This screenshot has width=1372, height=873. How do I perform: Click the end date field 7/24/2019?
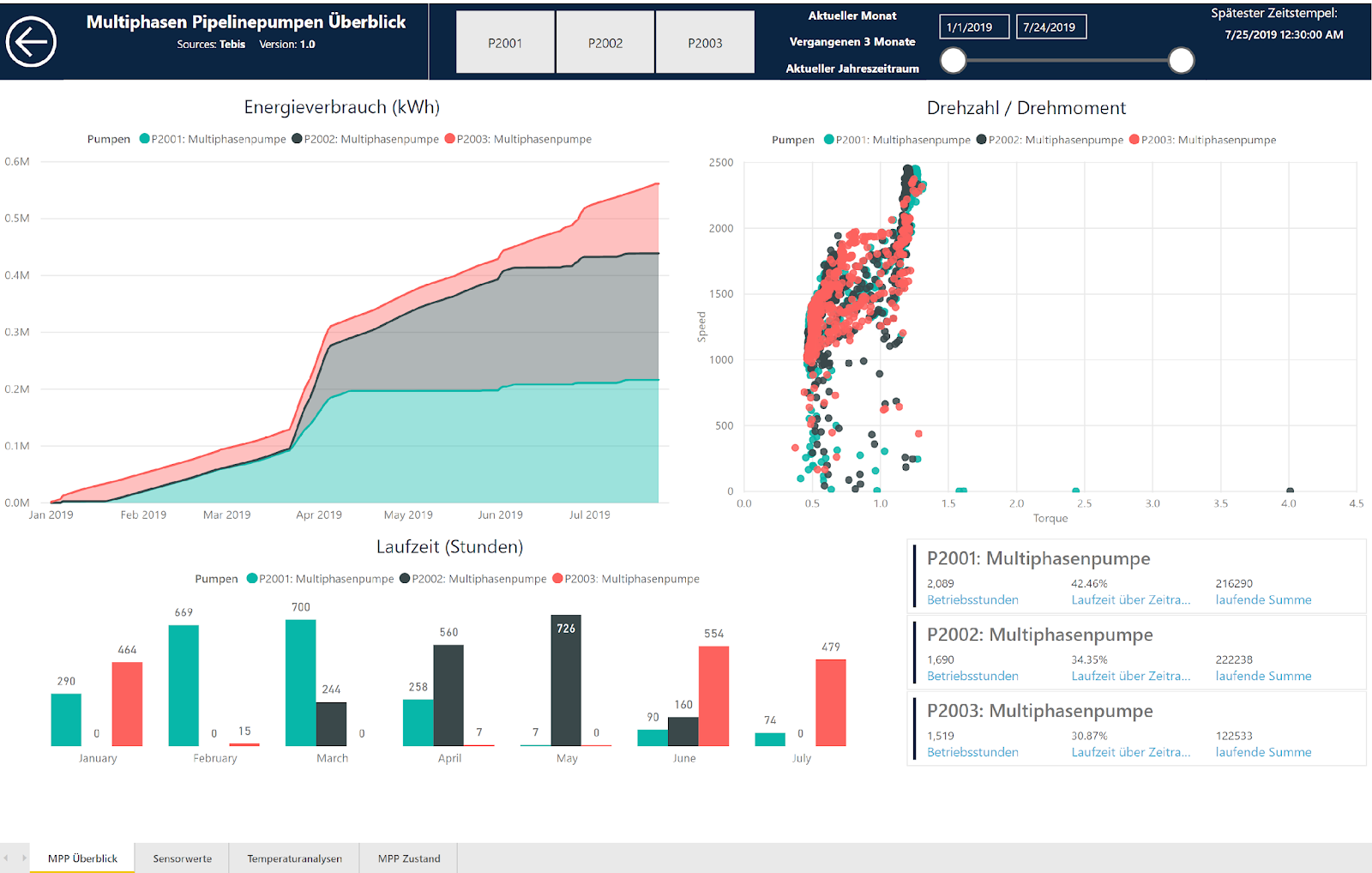tap(1050, 27)
